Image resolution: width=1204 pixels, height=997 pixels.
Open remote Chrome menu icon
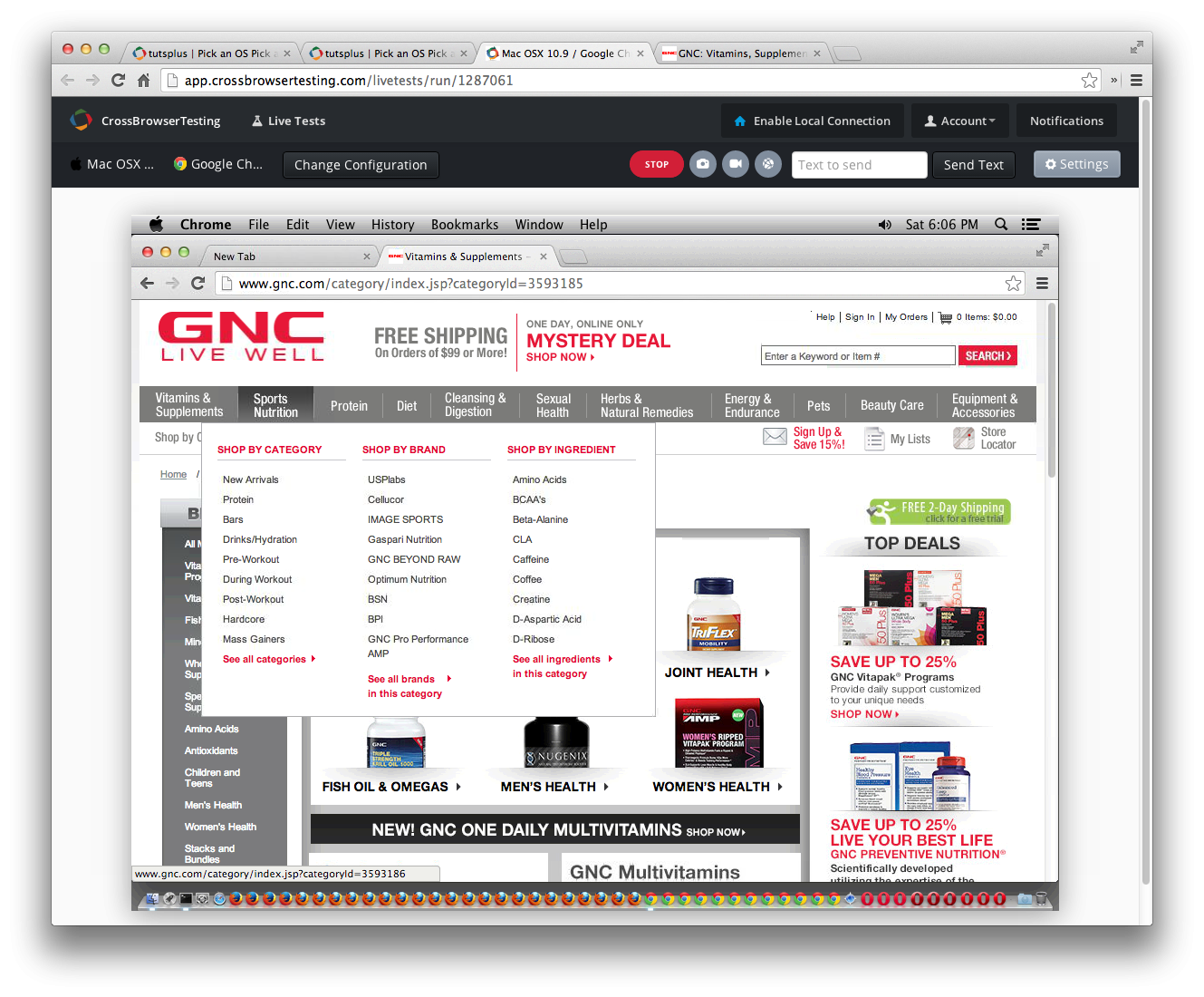point(1042,284)
